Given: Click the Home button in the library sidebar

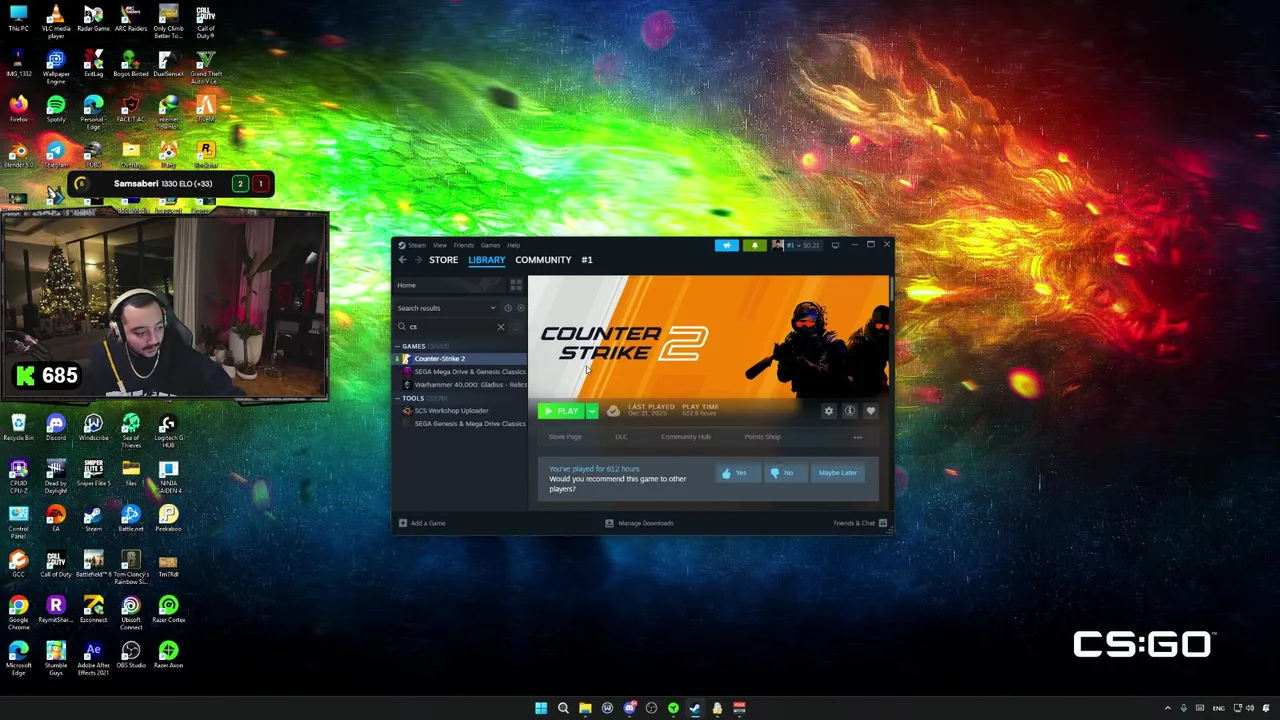Looking at the screenshot, I should point(451,285).
